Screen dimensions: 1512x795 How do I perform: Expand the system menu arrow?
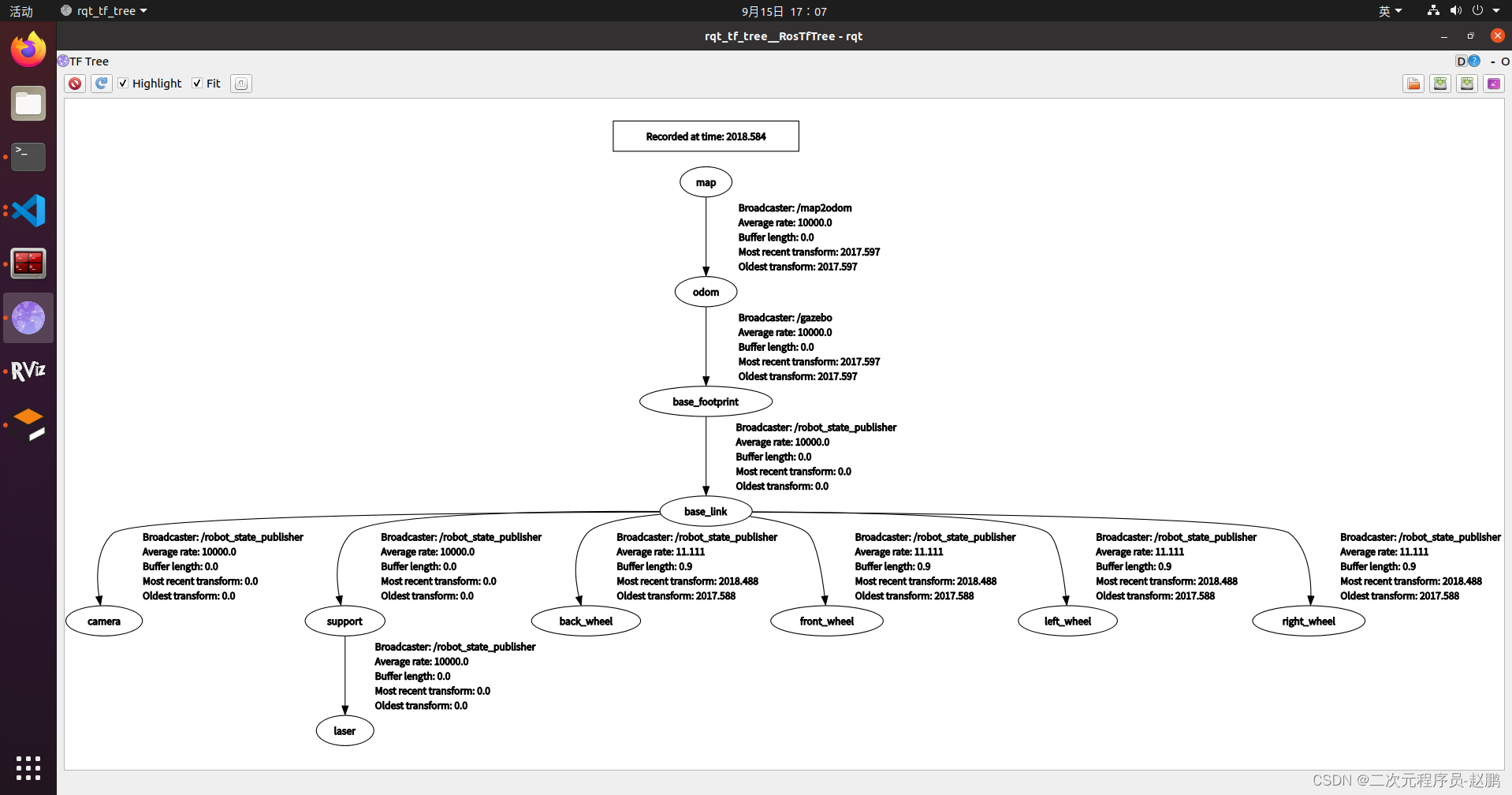(1496, 11)
